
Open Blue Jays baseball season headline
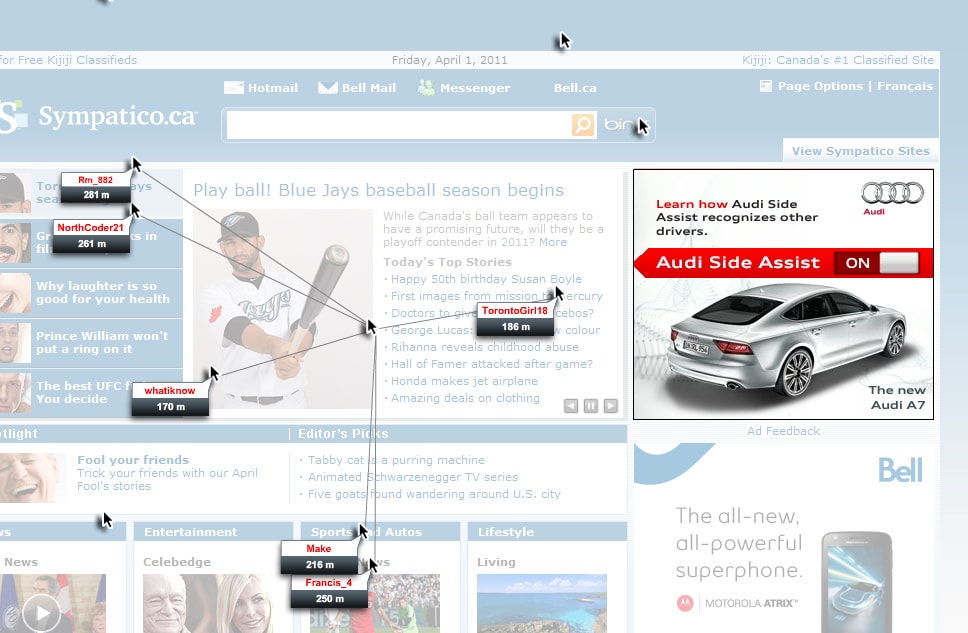point(378,190)
